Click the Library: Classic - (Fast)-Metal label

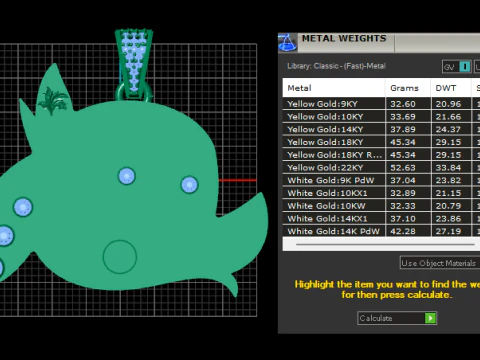pos(336,66)
